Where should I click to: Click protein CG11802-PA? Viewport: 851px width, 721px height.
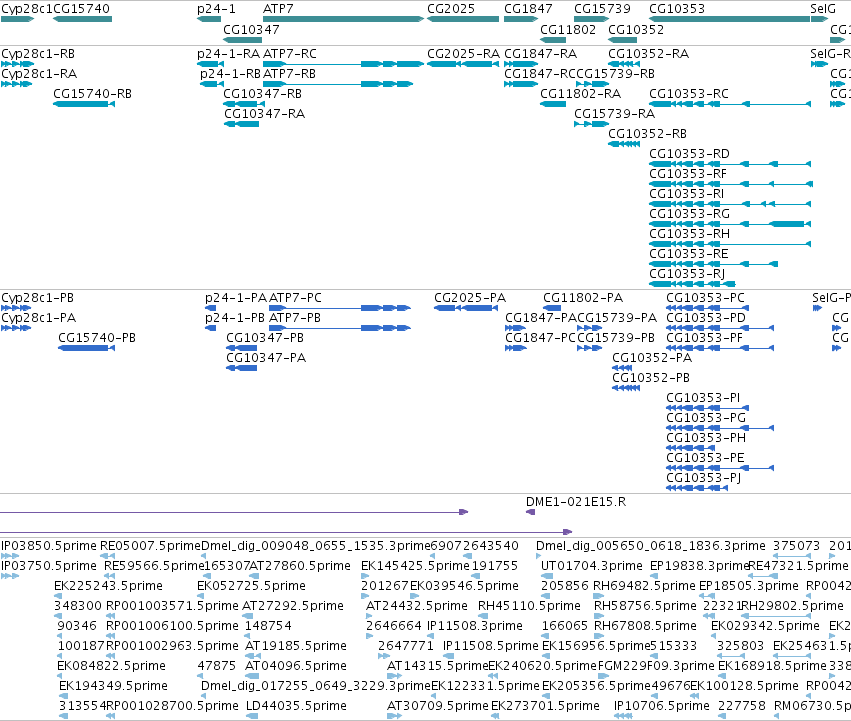click(x=552, y=308)
